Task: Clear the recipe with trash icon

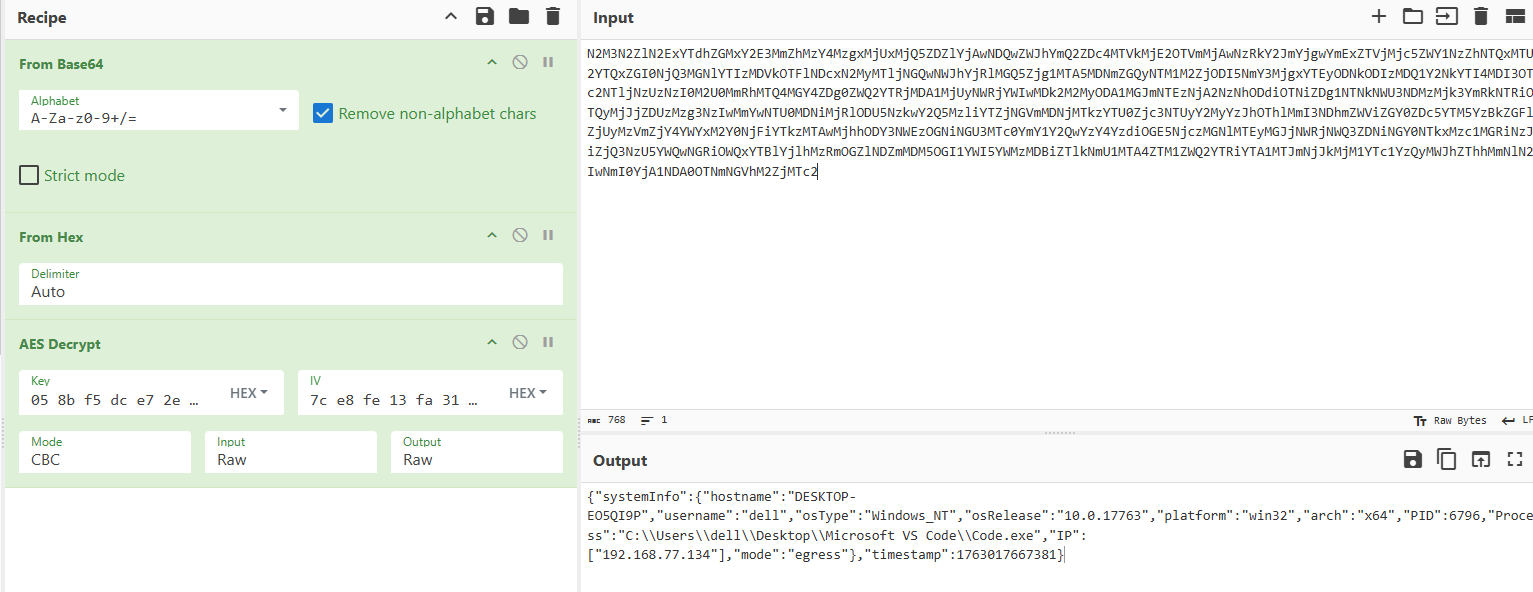Action: click(x=552, y=17)
